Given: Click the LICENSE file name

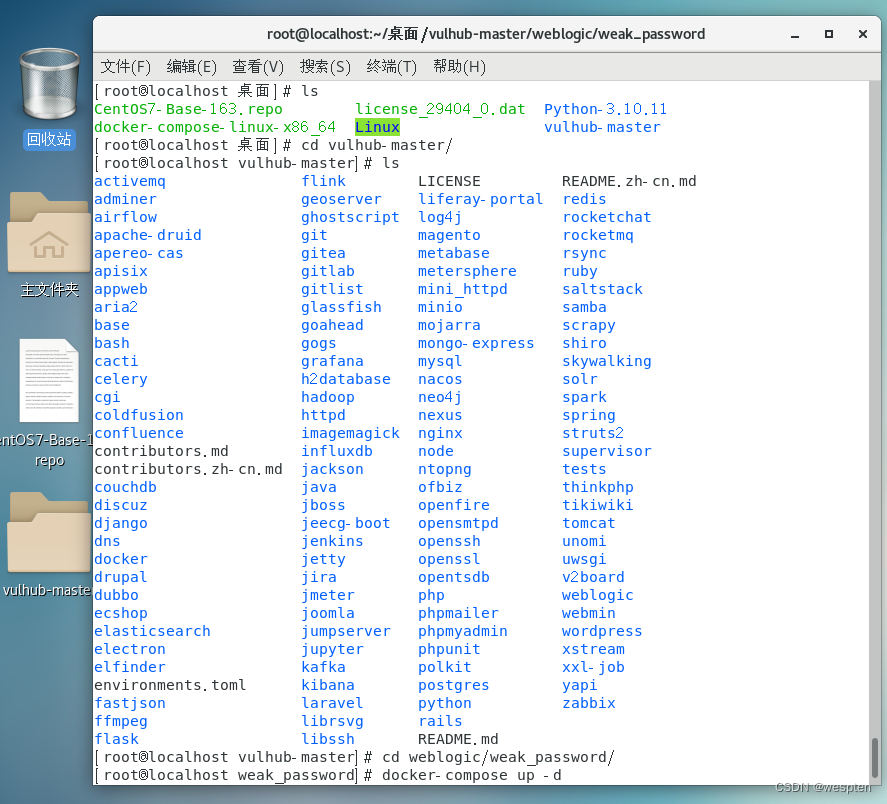Looking at the screenshot, I should (449, 181).
